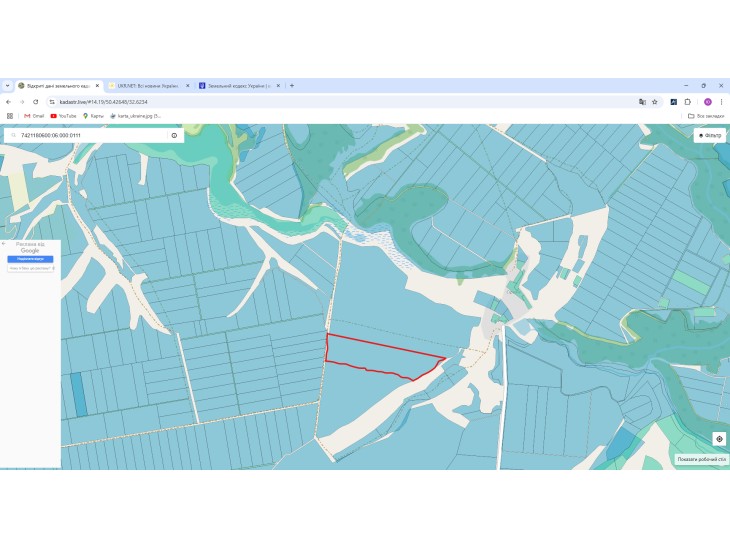The image size is (730, 547).
Task: Open the Google apps grid shortcut
Action: (10, 116)
